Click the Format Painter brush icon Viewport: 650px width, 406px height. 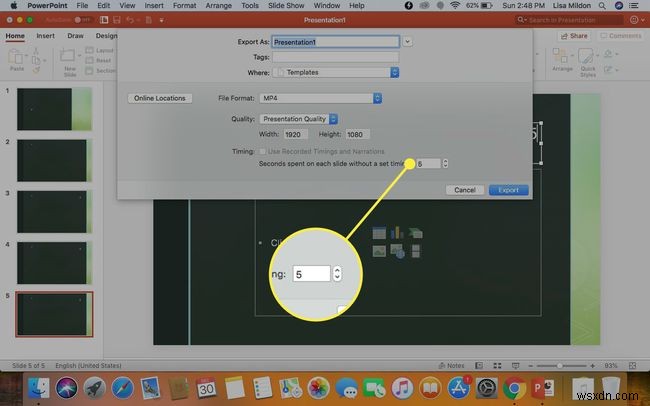point(36,70)
